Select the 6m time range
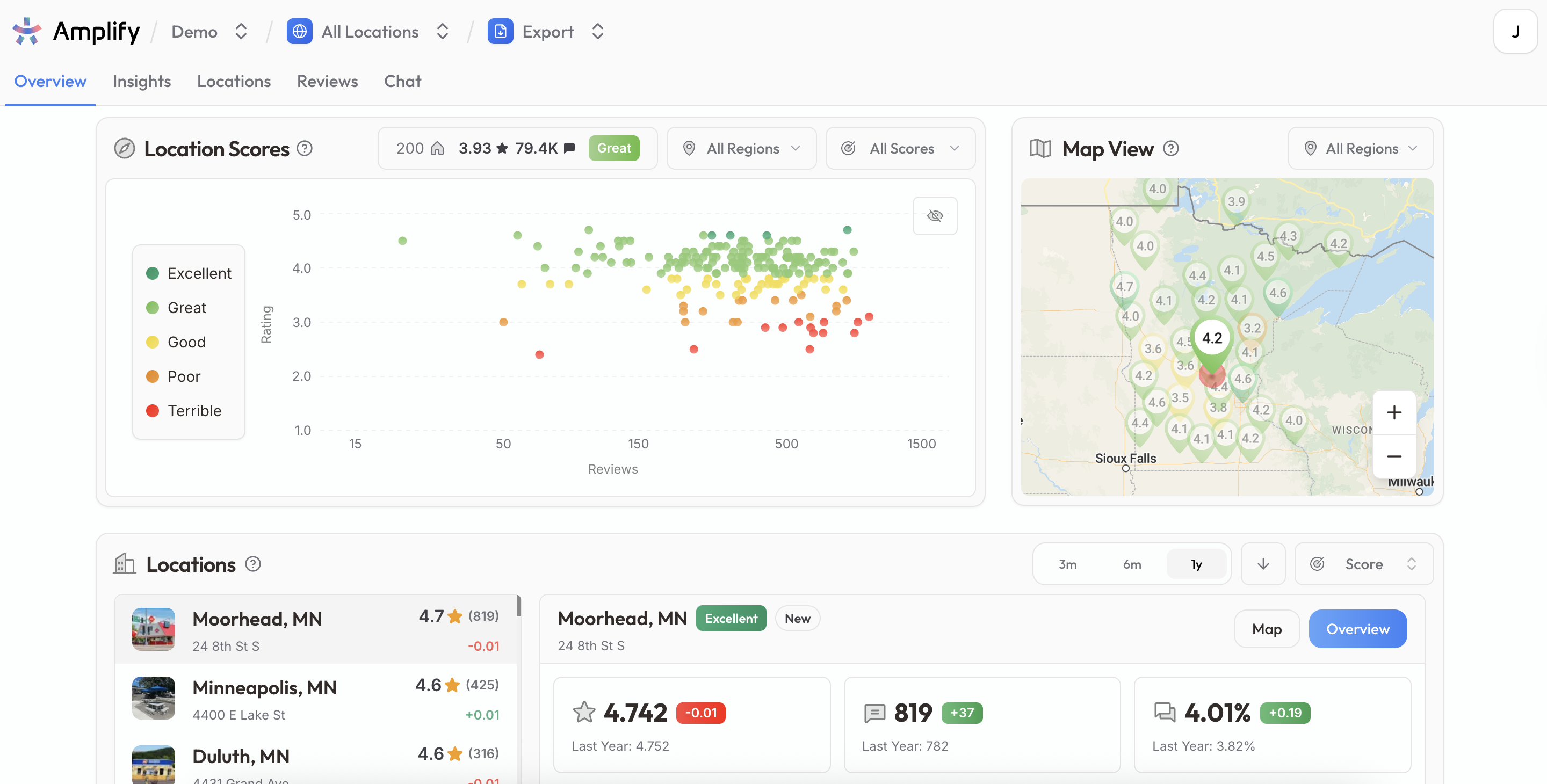The height and width of the screenshot is (784, 1547). pos(1132,564)
